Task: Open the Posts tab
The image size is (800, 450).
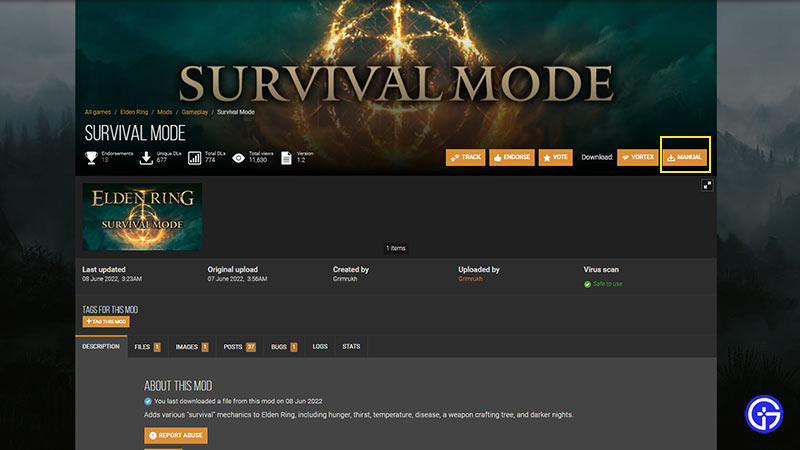Action: click(239, 347)
